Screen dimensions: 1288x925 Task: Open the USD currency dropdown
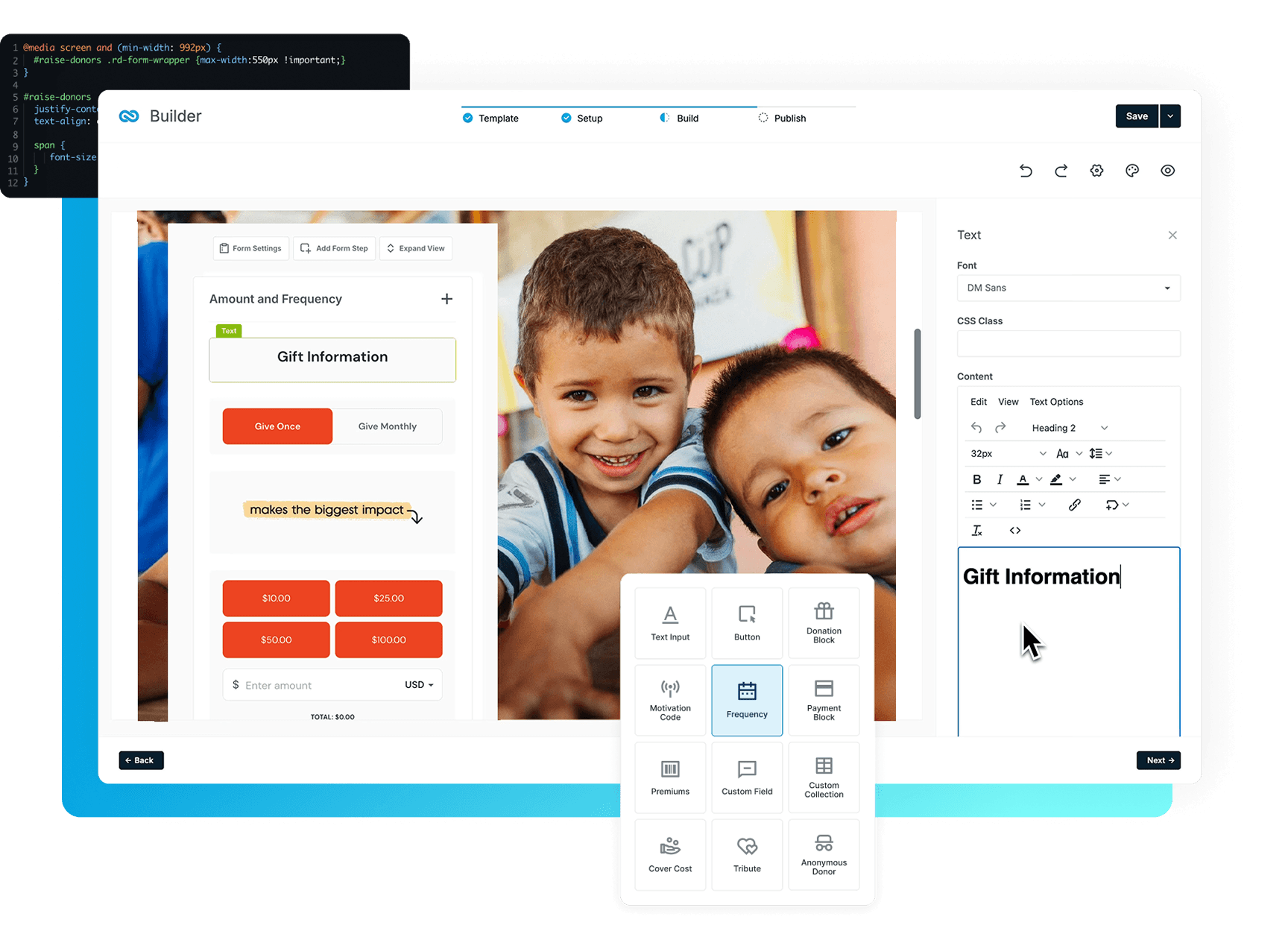coord(419,684)
